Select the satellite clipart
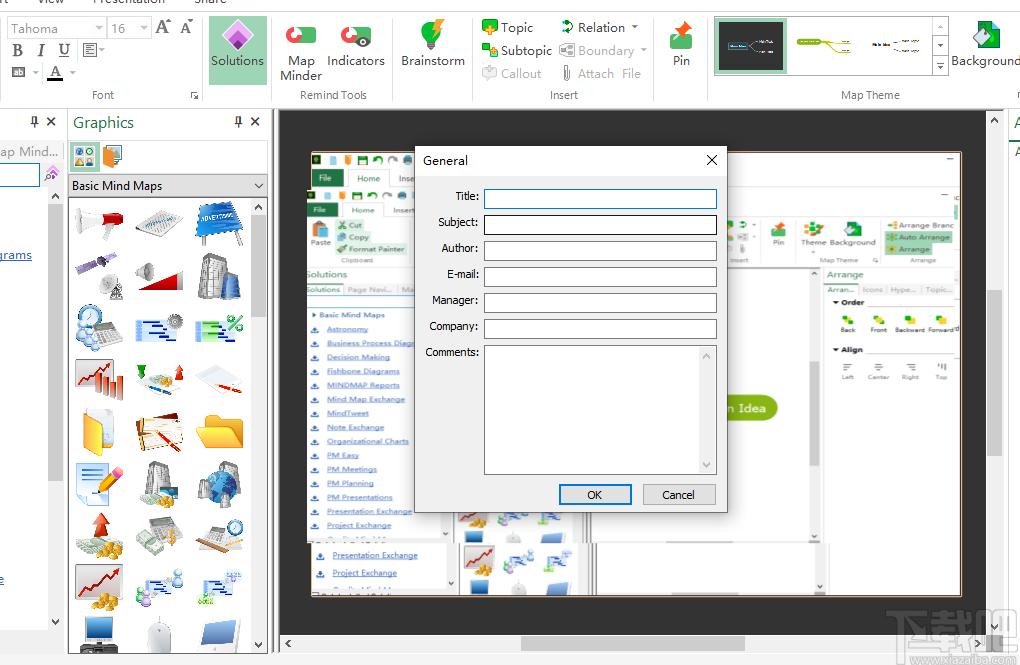The image size is (1020, 665). click(100, 275)
